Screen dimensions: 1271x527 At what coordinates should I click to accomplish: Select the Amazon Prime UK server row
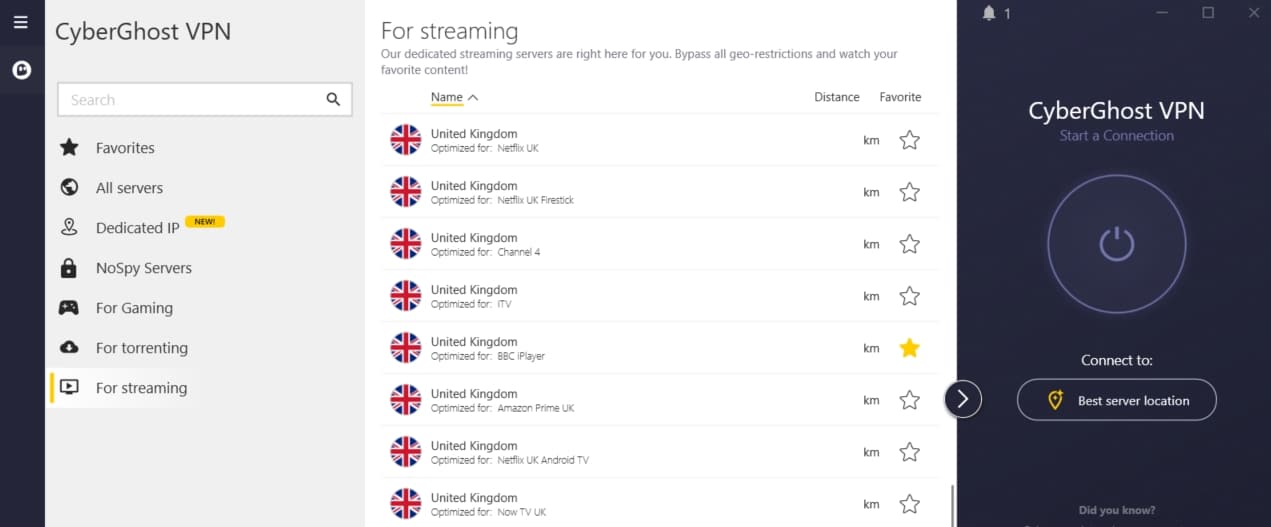(660, 400)
